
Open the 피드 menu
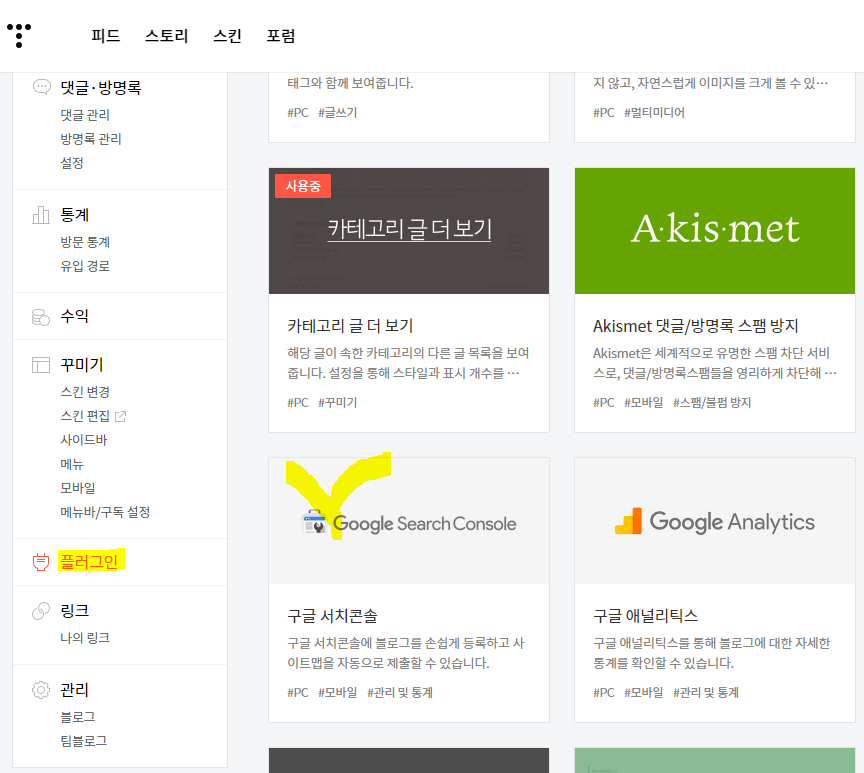coord(105,36)
